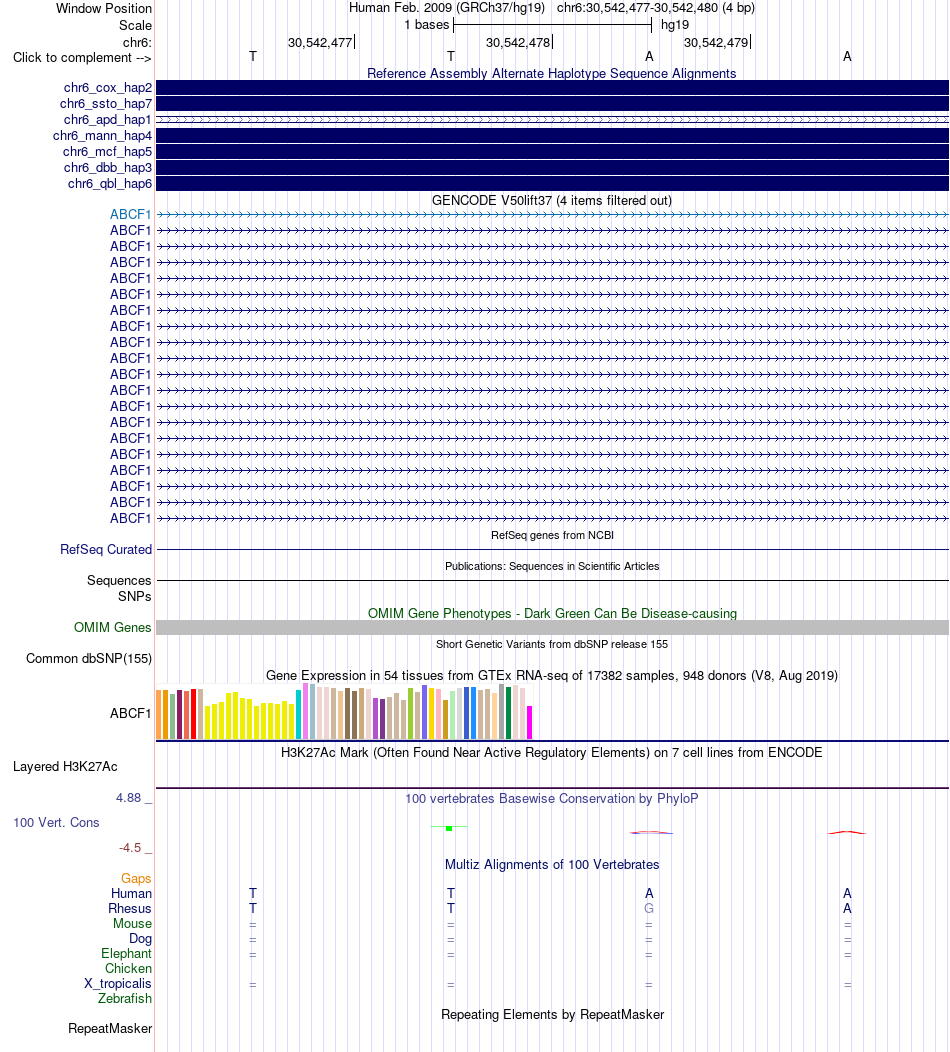Select the Scale label in ruler area
The image size is (950, 1052).
[x=136, y=25]
